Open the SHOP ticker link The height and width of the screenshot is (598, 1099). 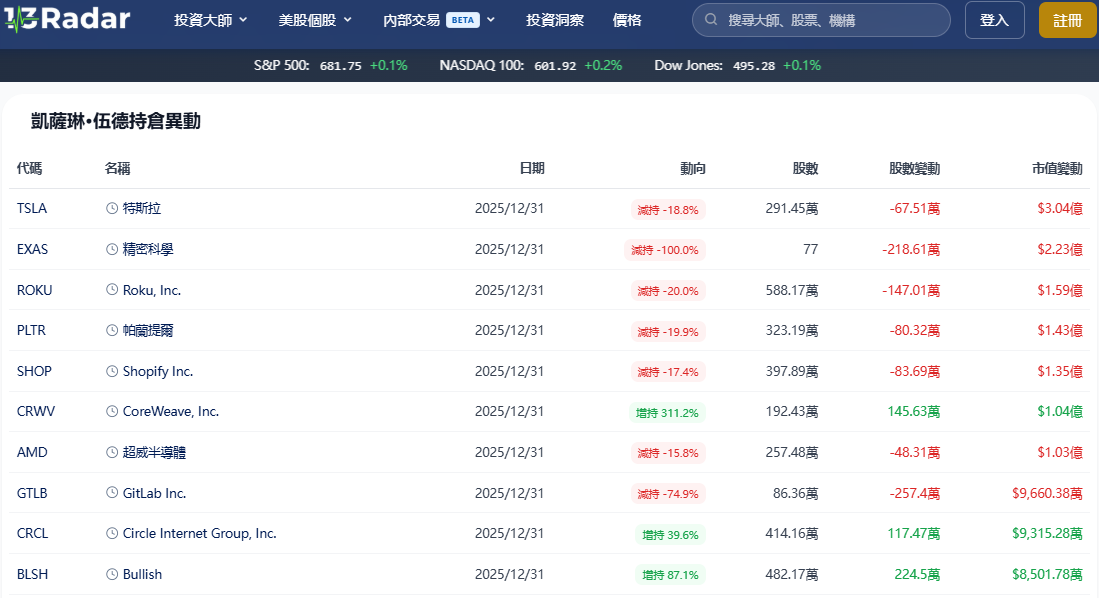pos(34,371)
